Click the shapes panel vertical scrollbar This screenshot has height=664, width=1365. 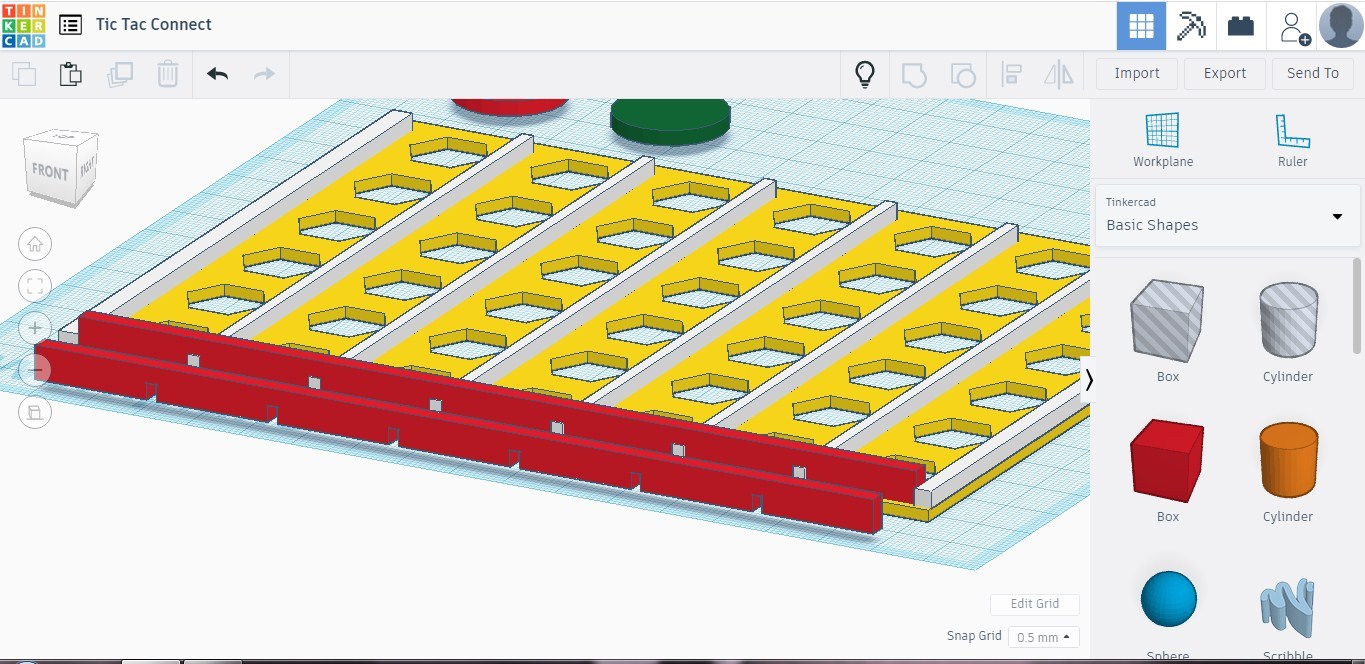1358,305
